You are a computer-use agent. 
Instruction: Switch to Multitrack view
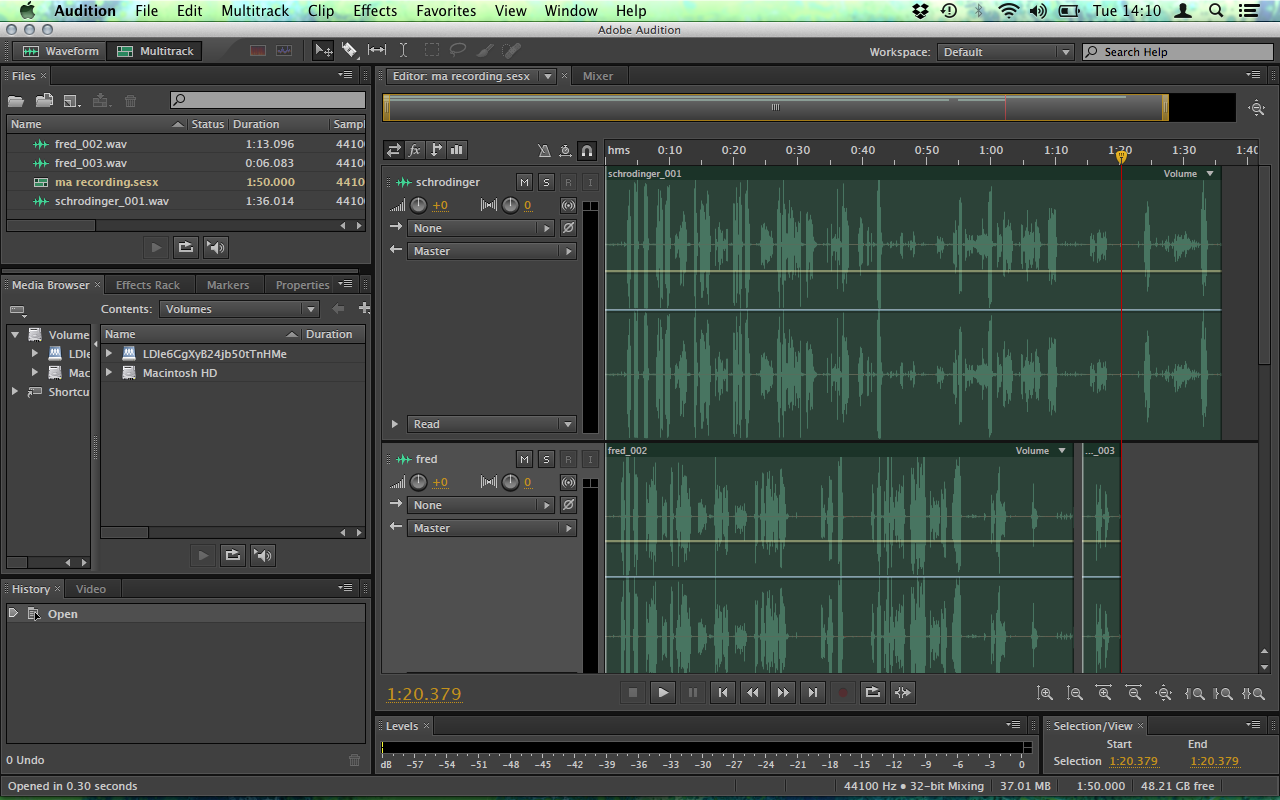coord(155,51)
